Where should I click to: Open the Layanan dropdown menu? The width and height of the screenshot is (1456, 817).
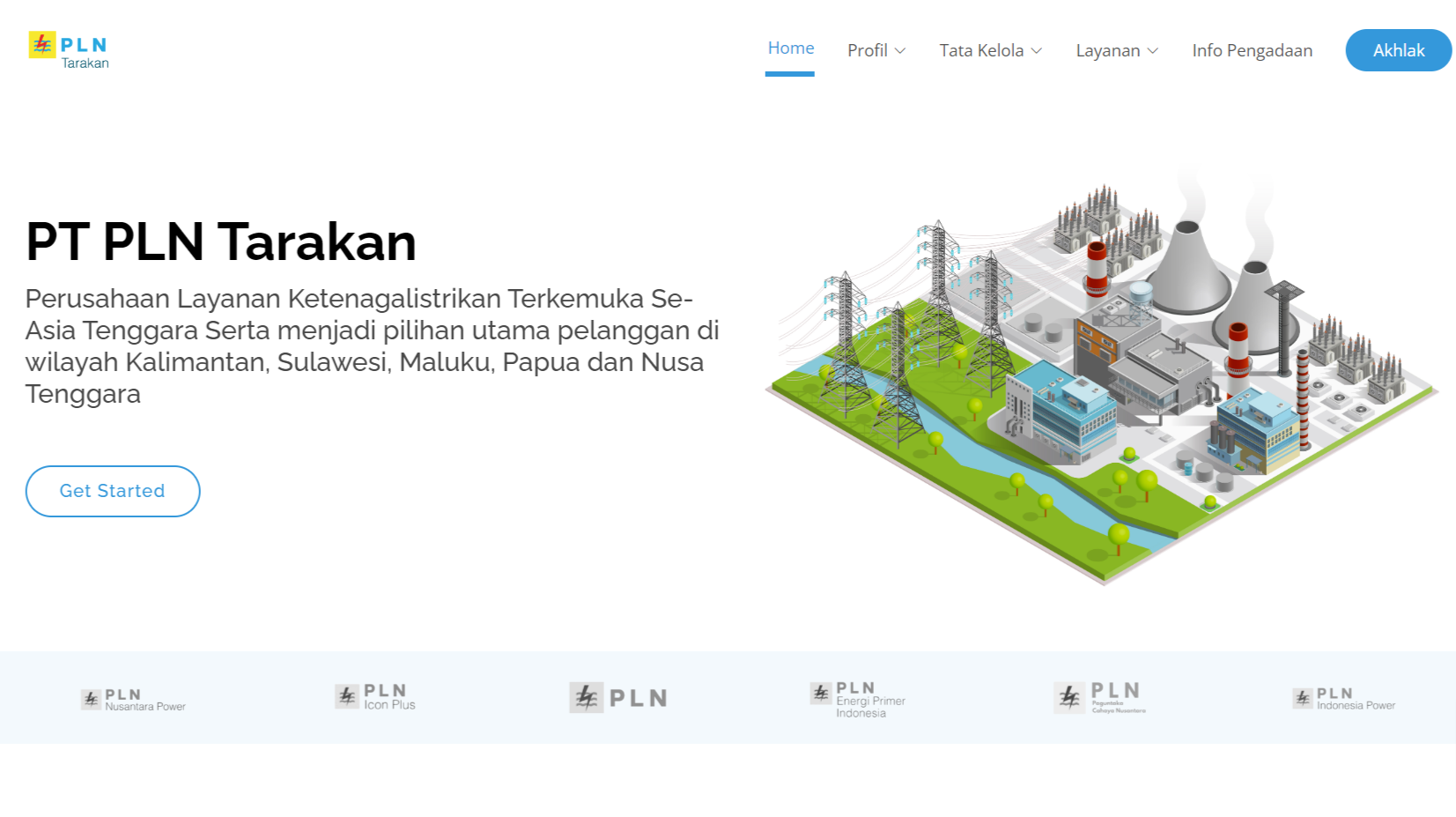click(1107, 51)
